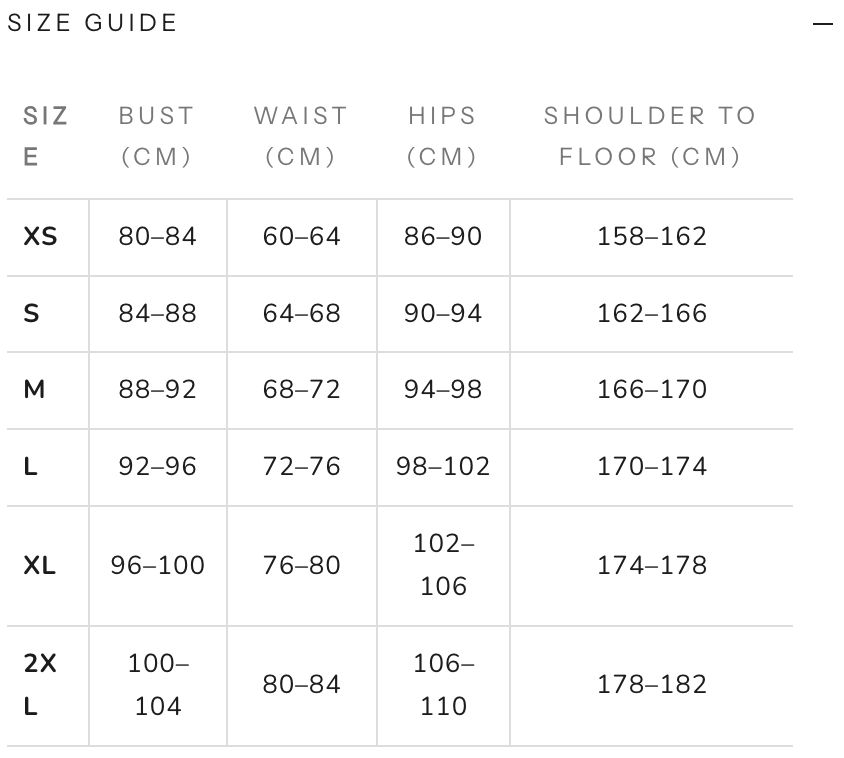
Task: Click the XL size label
Action: pyautogui.click(x=39, y=565)
